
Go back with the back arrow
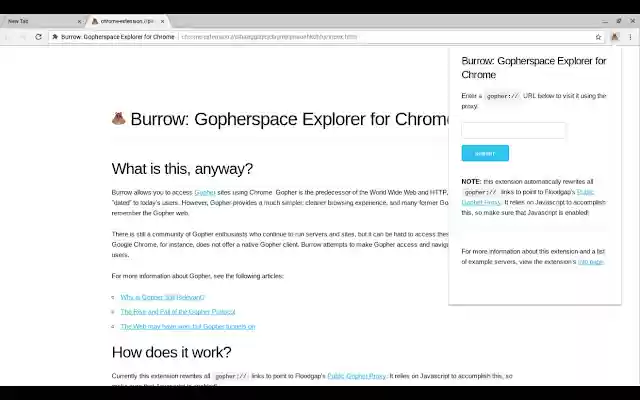click(7, 37)
